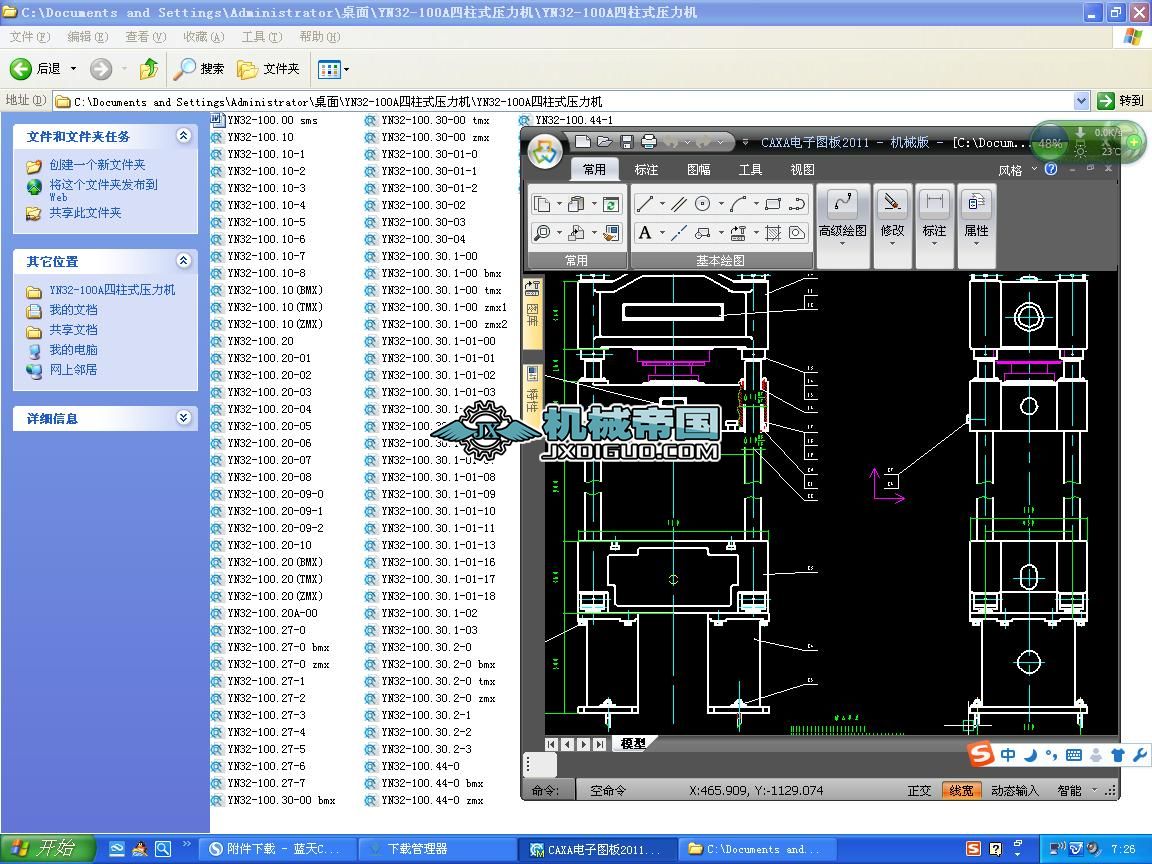Click the CAXA application logo button

pyautogui.click(x=545, y=153)
